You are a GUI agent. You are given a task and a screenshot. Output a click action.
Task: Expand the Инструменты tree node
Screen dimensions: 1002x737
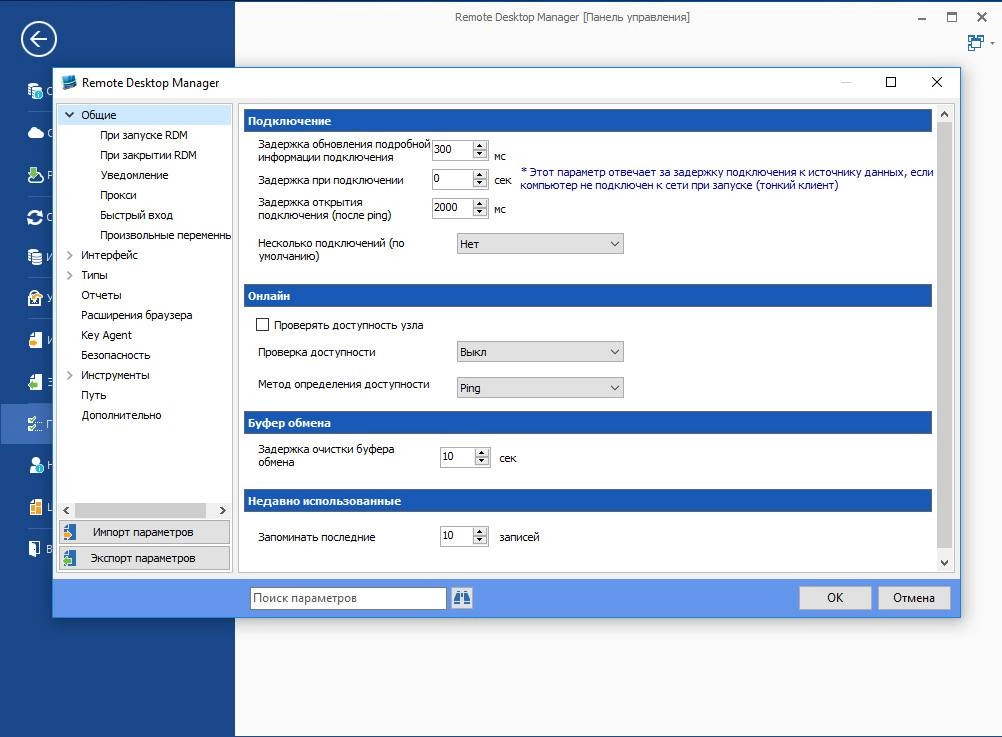tap(70, 375)
